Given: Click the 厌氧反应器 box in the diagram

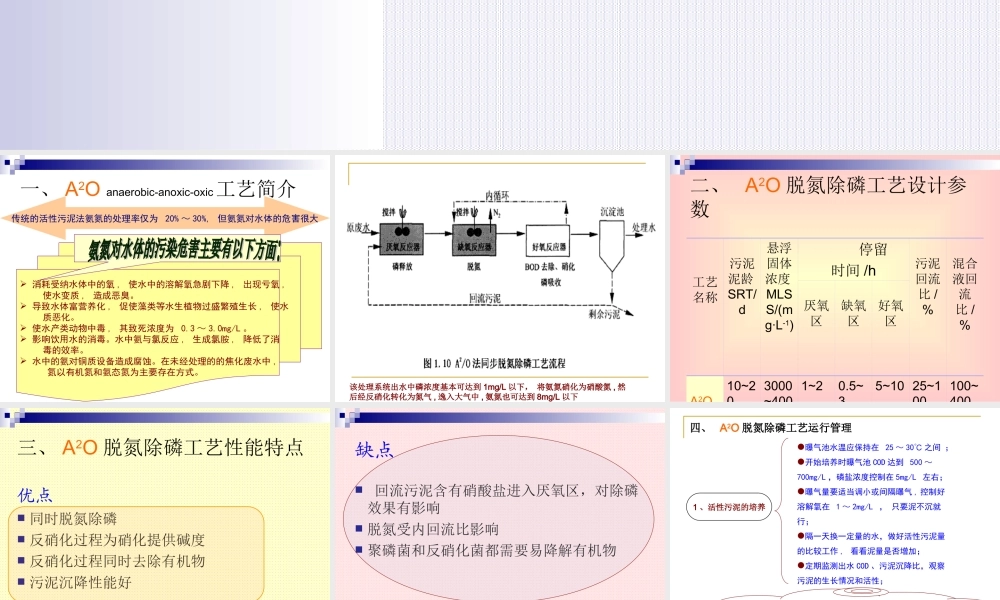Looking at the screenshot, I should pos(402,239).
